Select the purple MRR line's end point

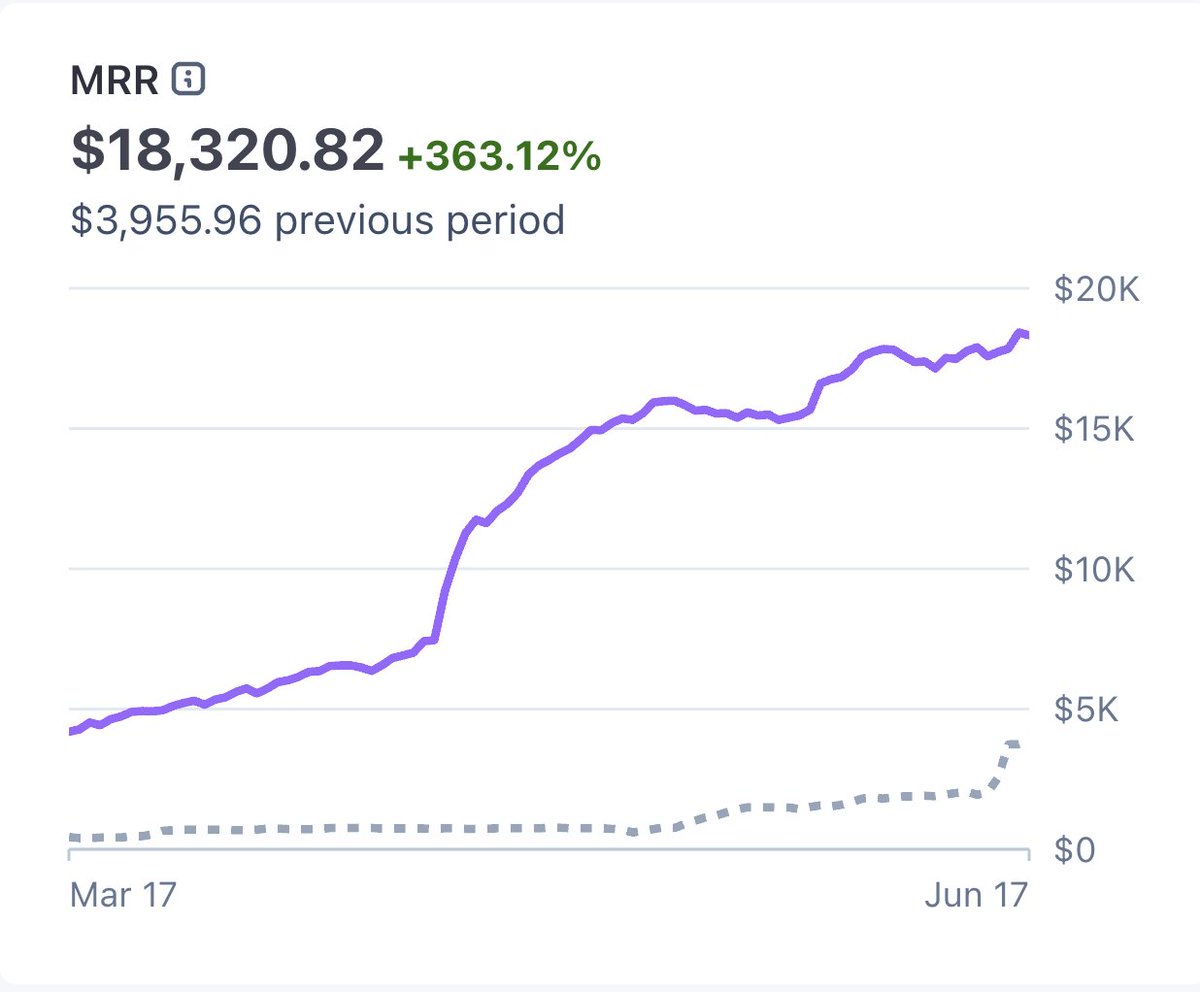[1026, 334]
